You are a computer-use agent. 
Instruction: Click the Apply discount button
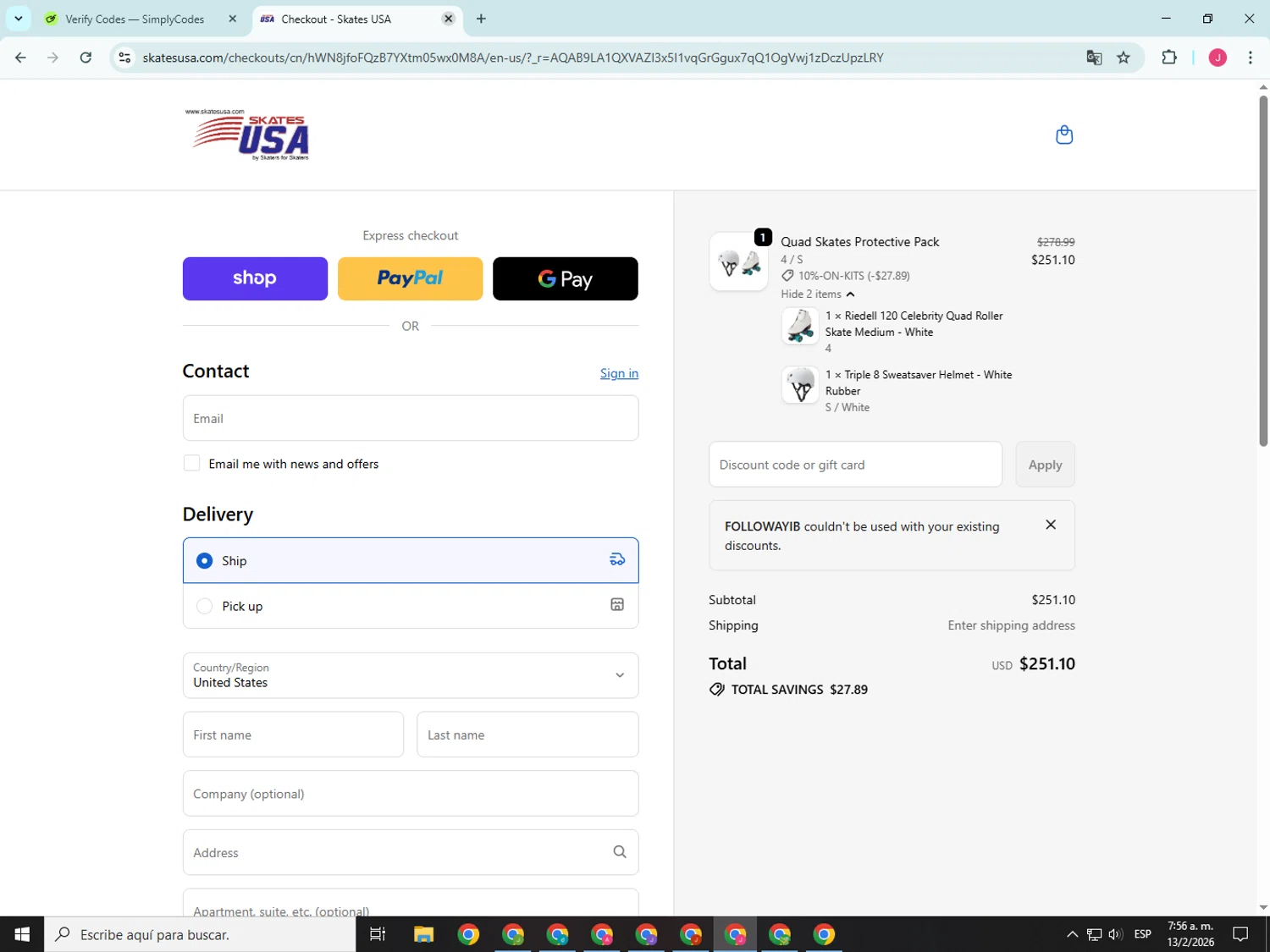1045,465
